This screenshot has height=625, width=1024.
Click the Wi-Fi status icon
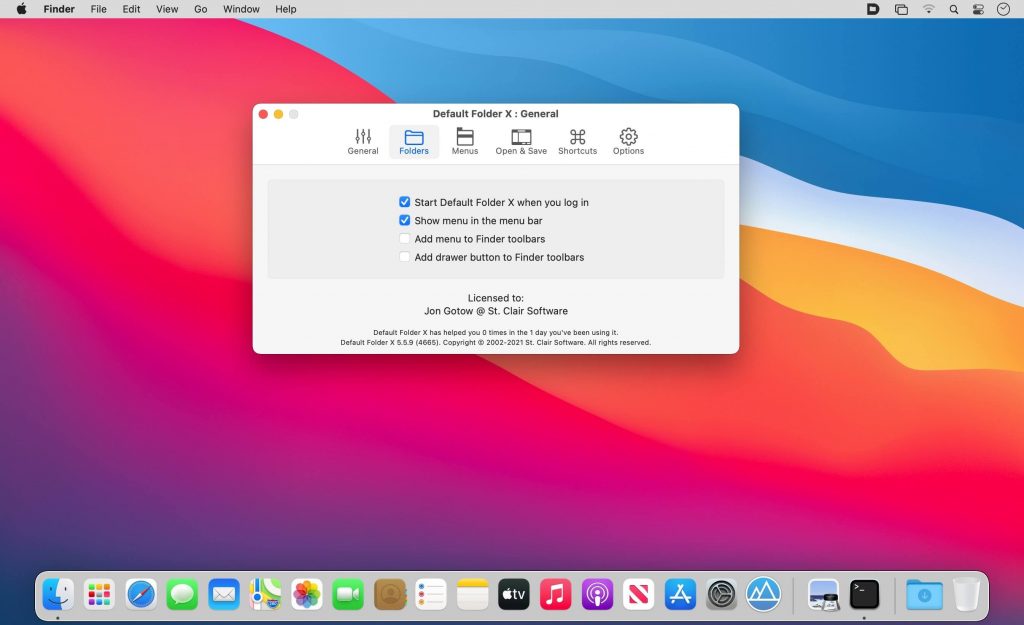pyautogui.click(x=929, y=9)
